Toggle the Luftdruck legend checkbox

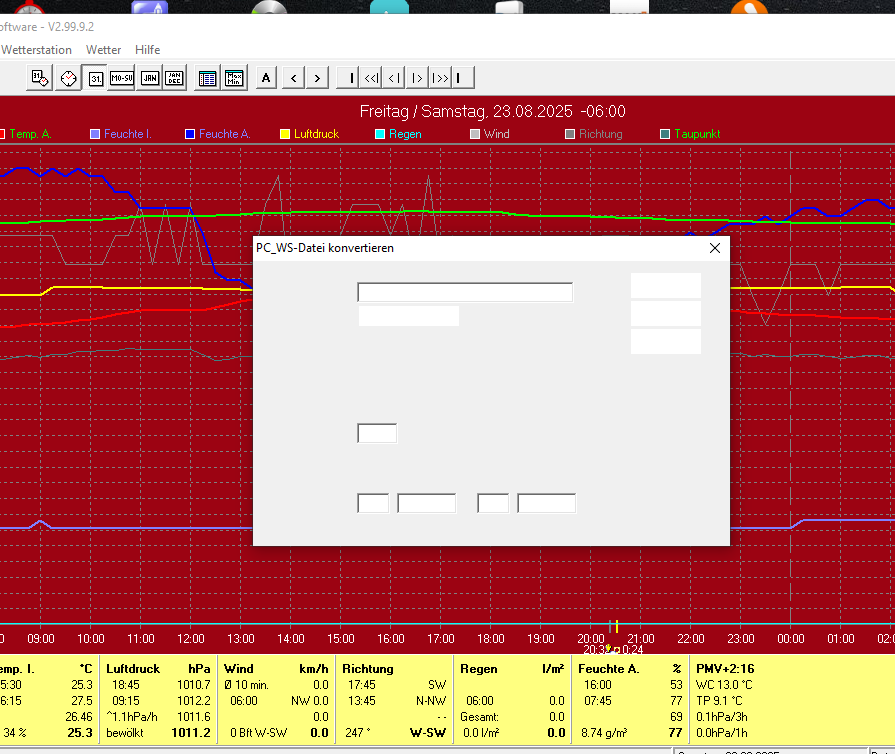tap(285, 134)
